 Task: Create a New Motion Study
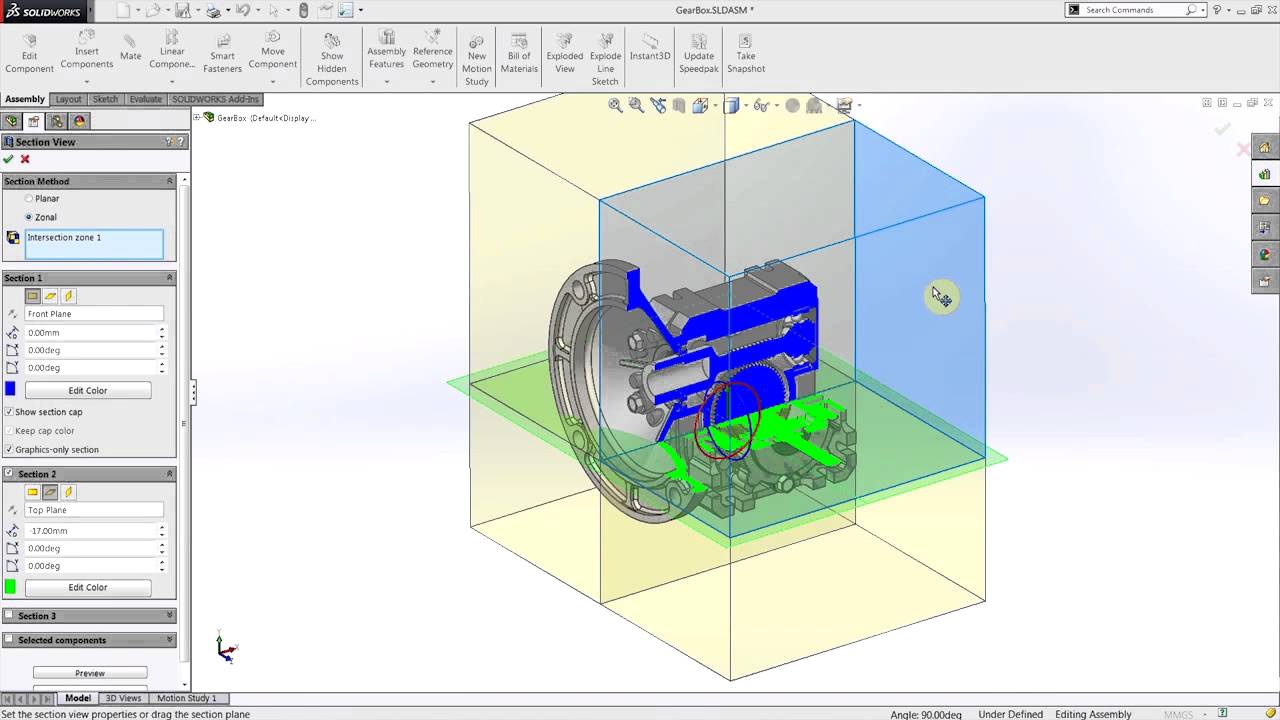(477, 59)
